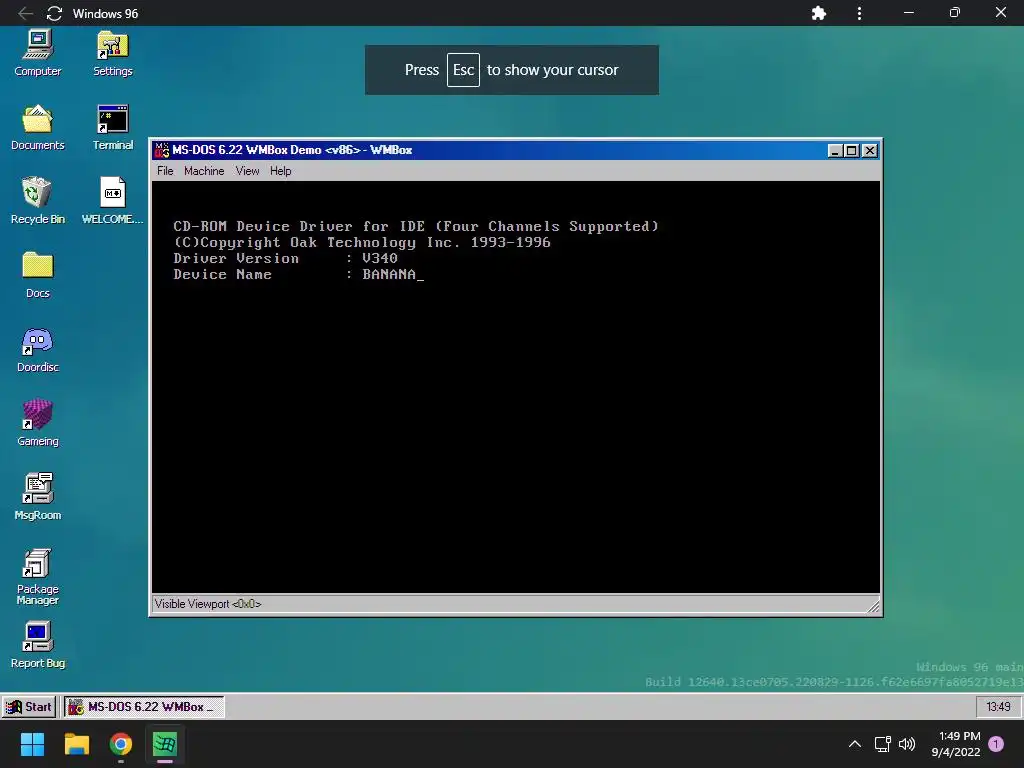The height and width of the screenshot is (768, 1024).
Task: Show hidden system tray icons
Action: point(854,744)
